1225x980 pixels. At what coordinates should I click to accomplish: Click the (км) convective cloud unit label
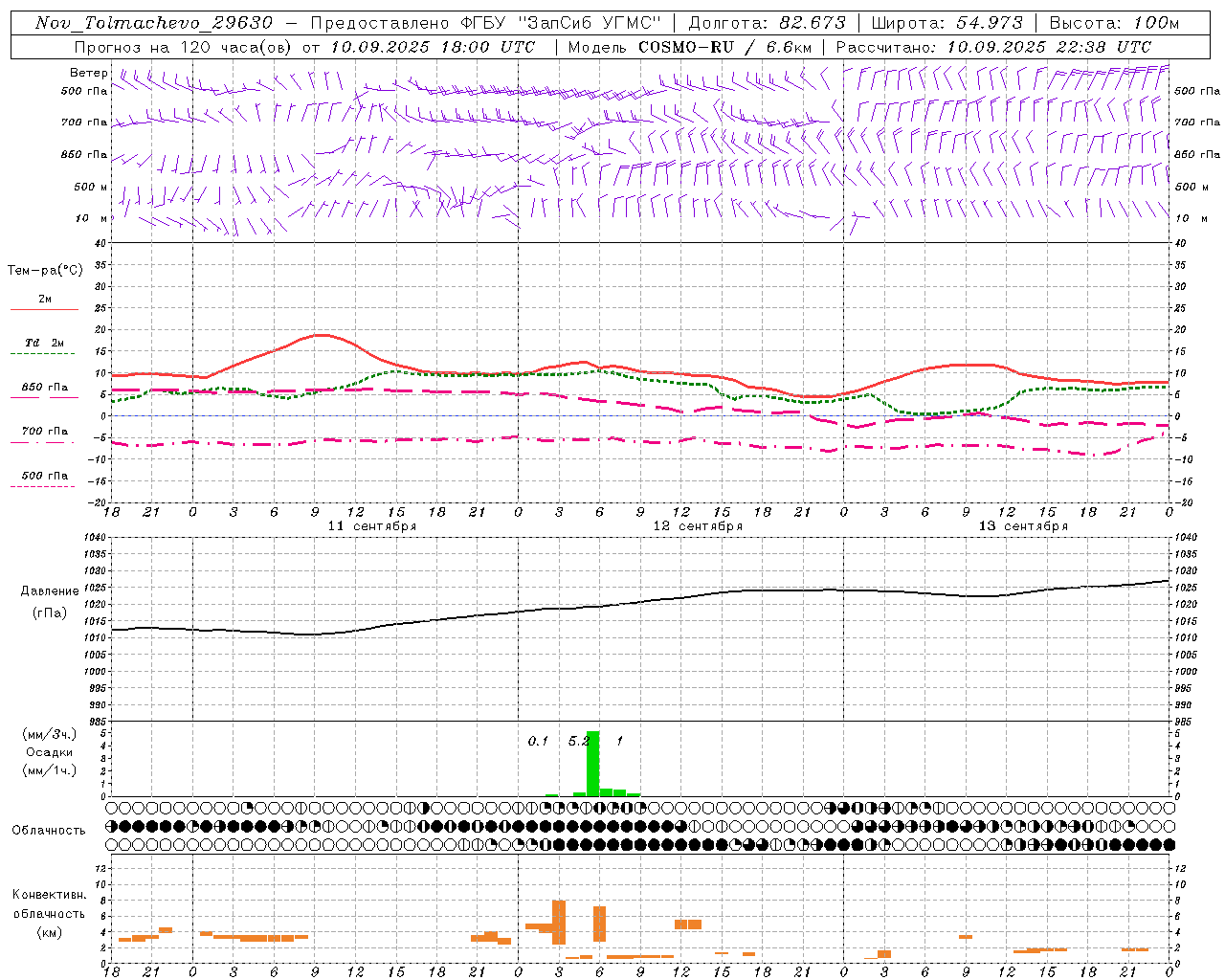tap(49, 932)
